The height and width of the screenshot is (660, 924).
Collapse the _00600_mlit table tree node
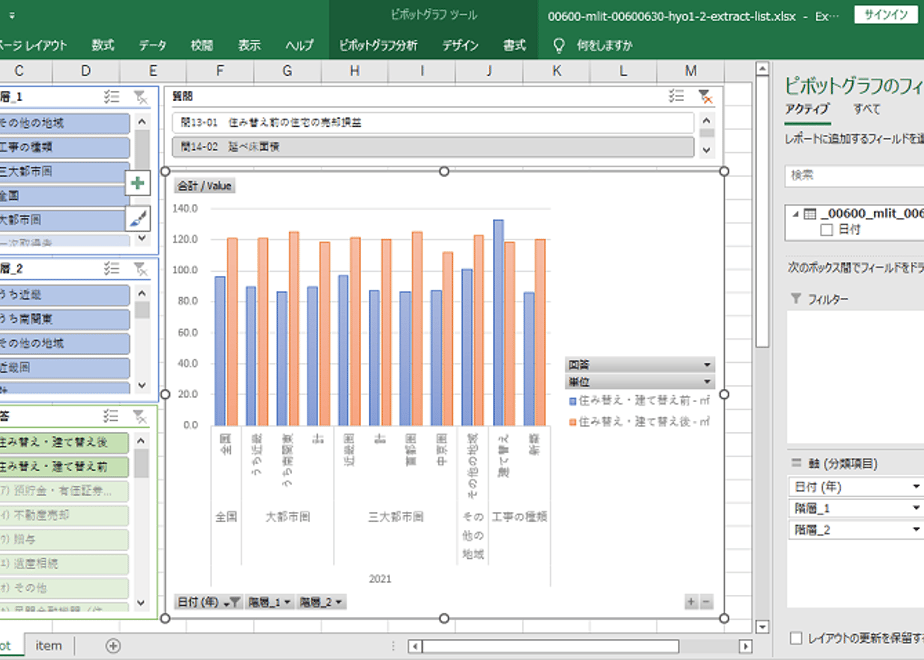[x=795, y=214]
